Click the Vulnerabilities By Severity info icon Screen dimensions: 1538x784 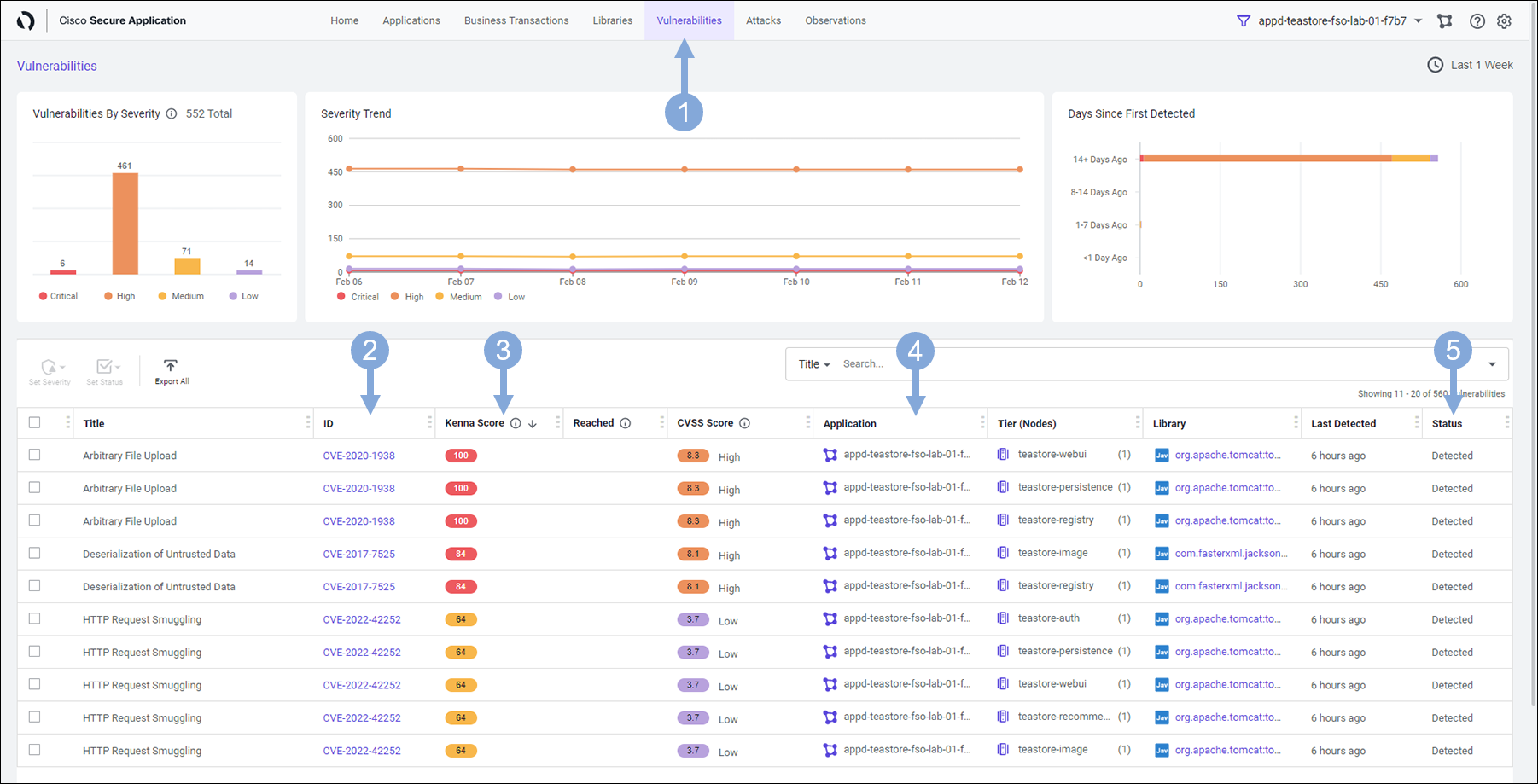tap(172, 114)
